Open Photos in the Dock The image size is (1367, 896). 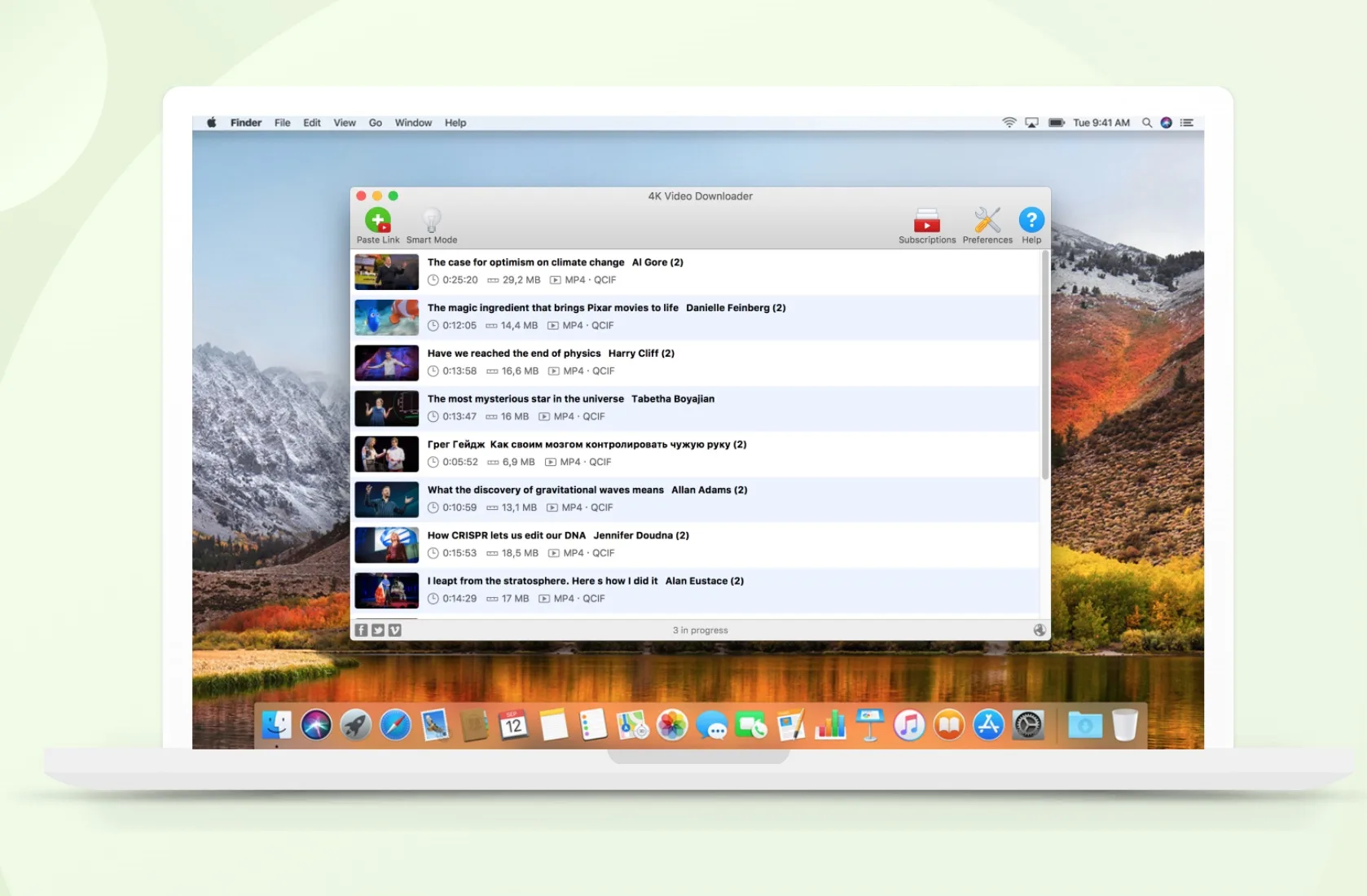pyautogui.click(x=672, y=724)
